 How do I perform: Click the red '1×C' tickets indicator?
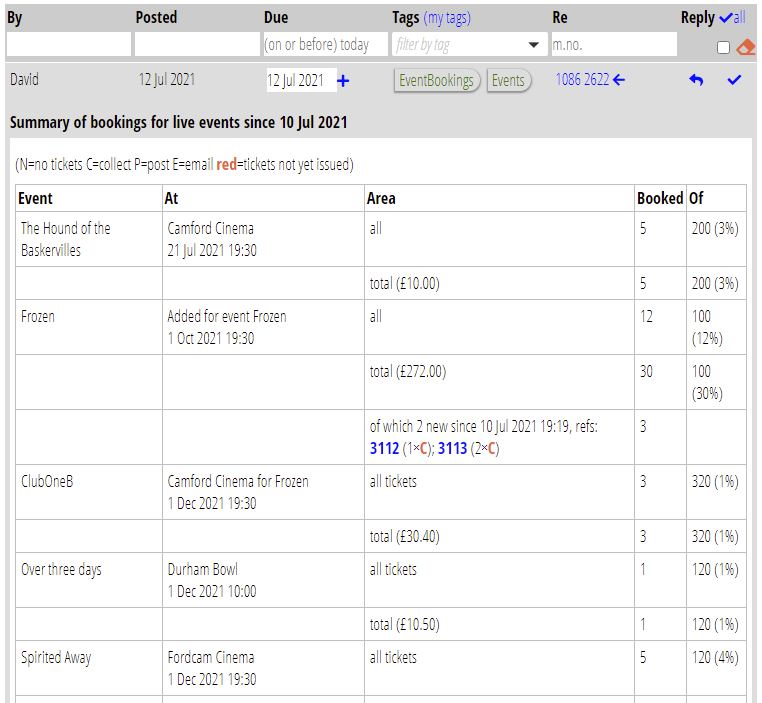pyautogui.click(x=417, y=448)
